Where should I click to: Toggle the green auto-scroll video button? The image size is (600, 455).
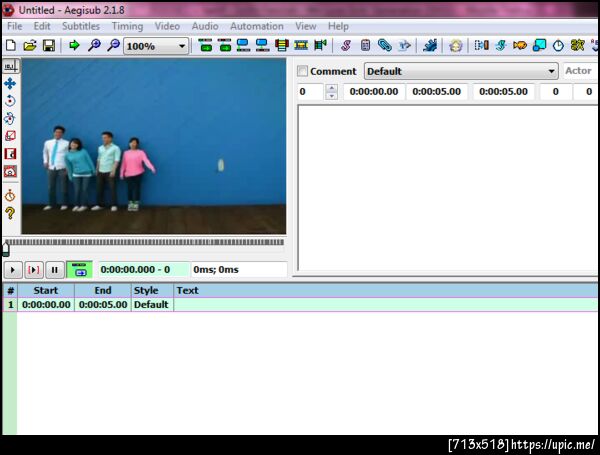pos(80,270)
